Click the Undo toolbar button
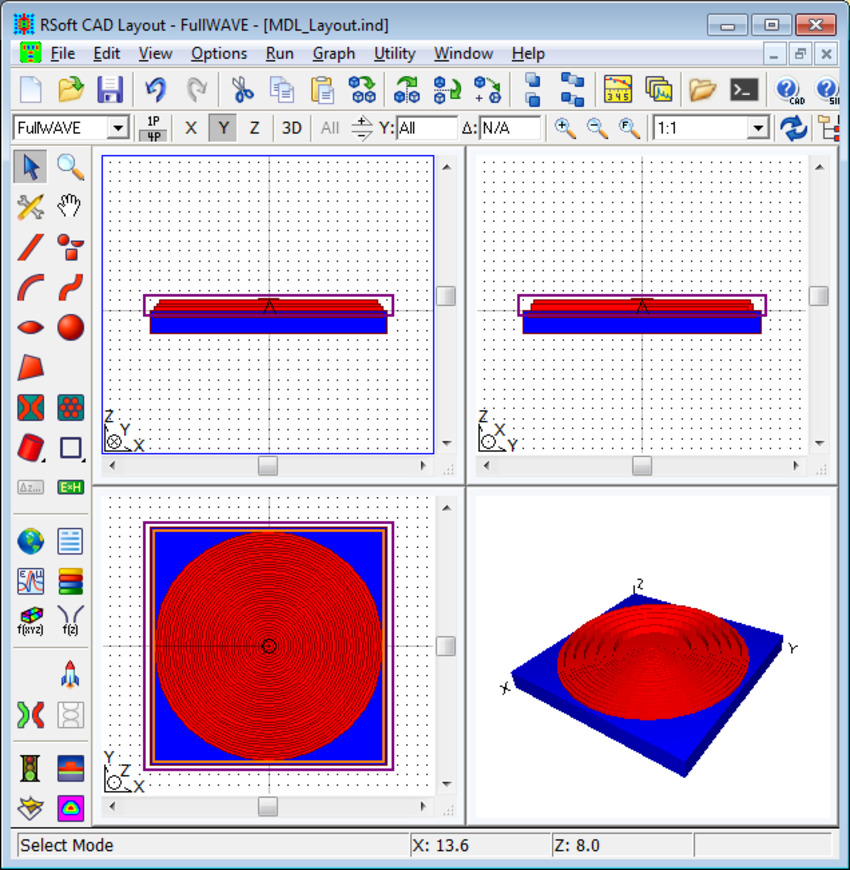Viewport: 850px width, 870px height. [155, 90]
